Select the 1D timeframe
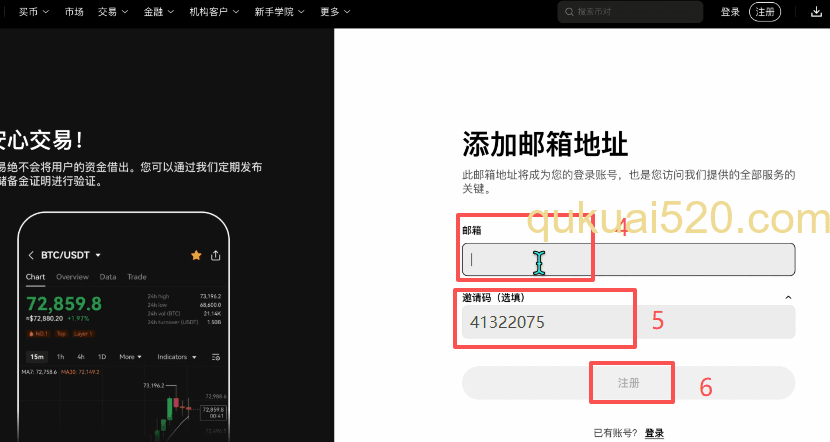 102,357
